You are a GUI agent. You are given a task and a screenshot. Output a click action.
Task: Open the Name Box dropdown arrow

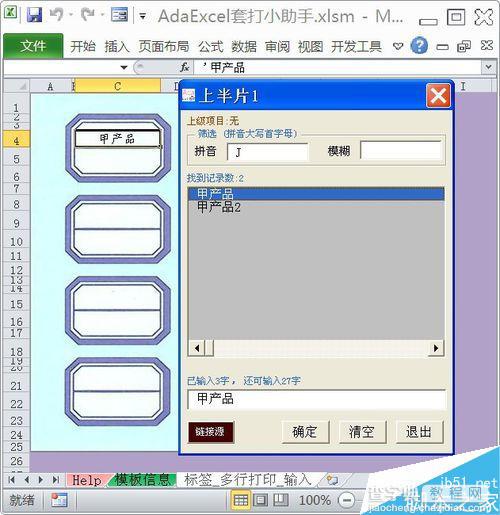coord(124,68)
